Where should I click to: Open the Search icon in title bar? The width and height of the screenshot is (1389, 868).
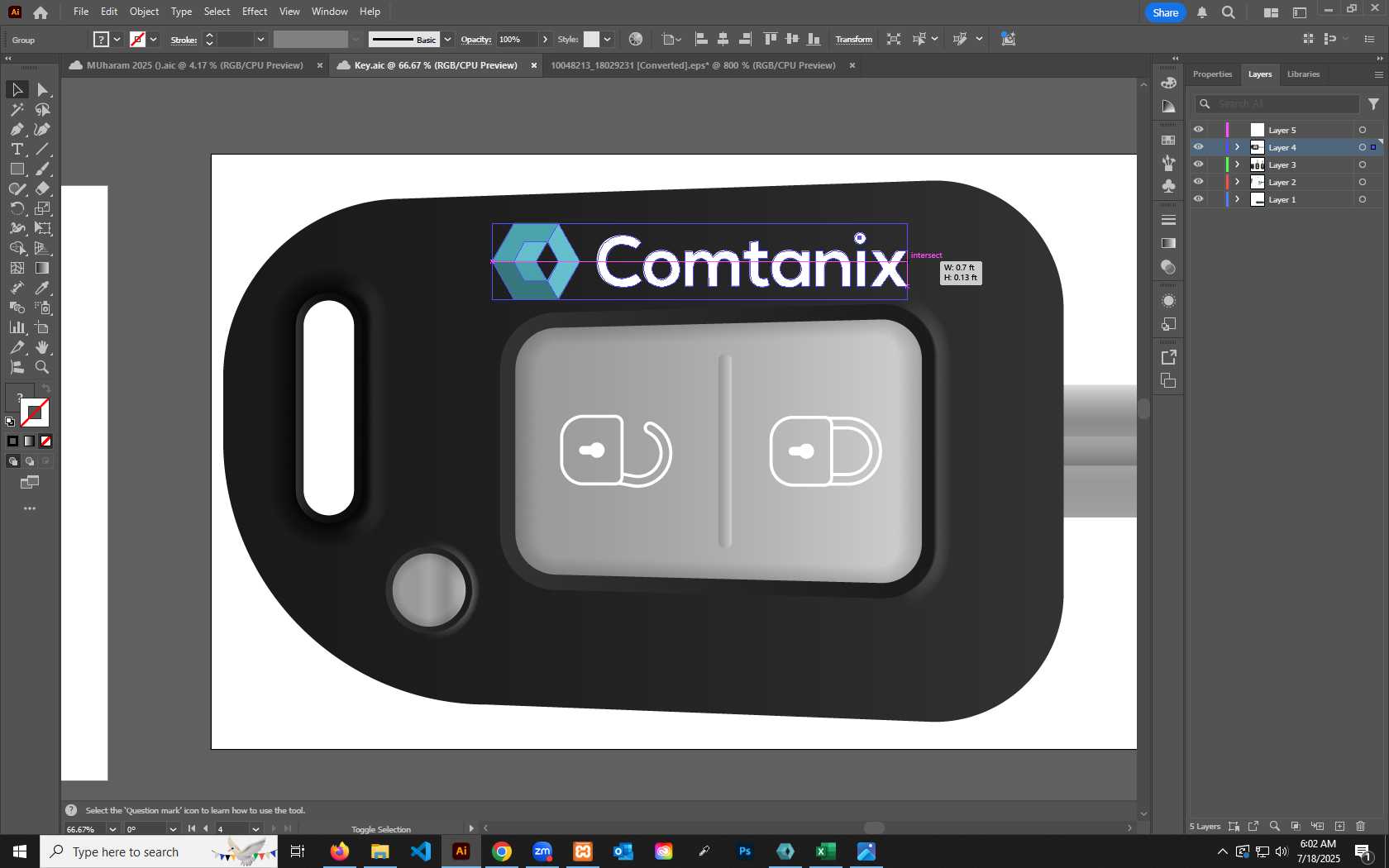click(x=1229, y=12)
